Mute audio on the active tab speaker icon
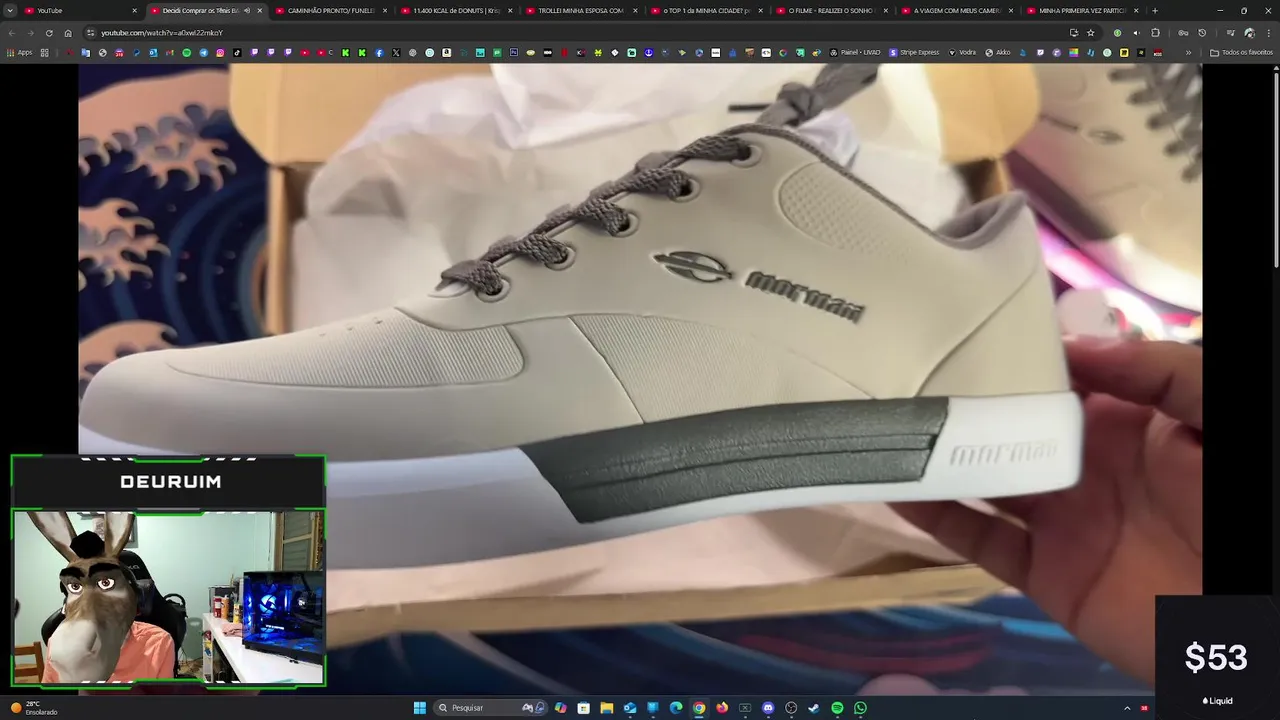 pyautogui.click(x=246, y=10)
